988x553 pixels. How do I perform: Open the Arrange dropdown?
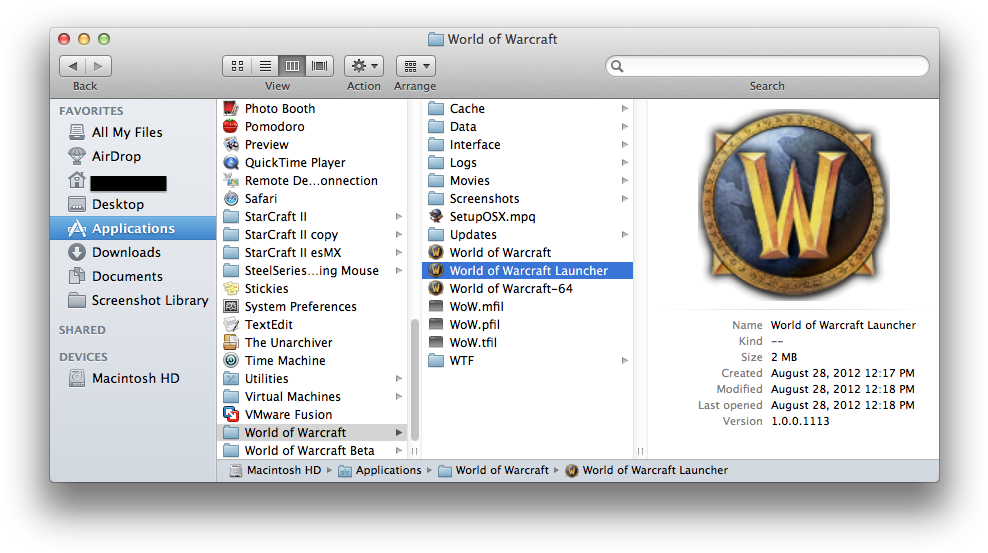[x=416, y=66]
